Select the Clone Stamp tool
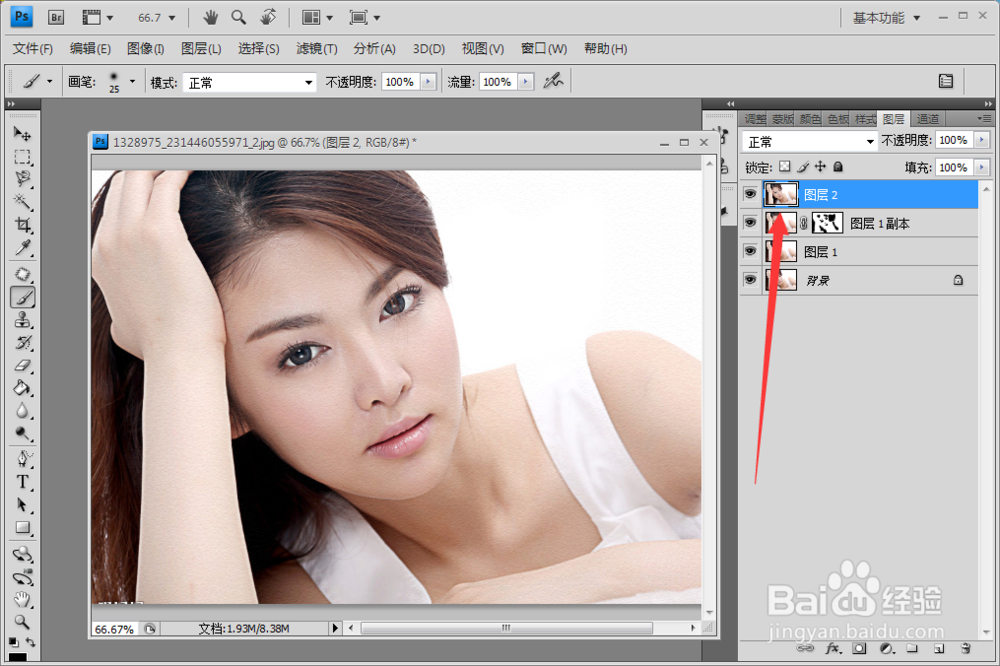The width and height of the screenshot is (1000, 666). pyautogui.click(x=22, y=320)
